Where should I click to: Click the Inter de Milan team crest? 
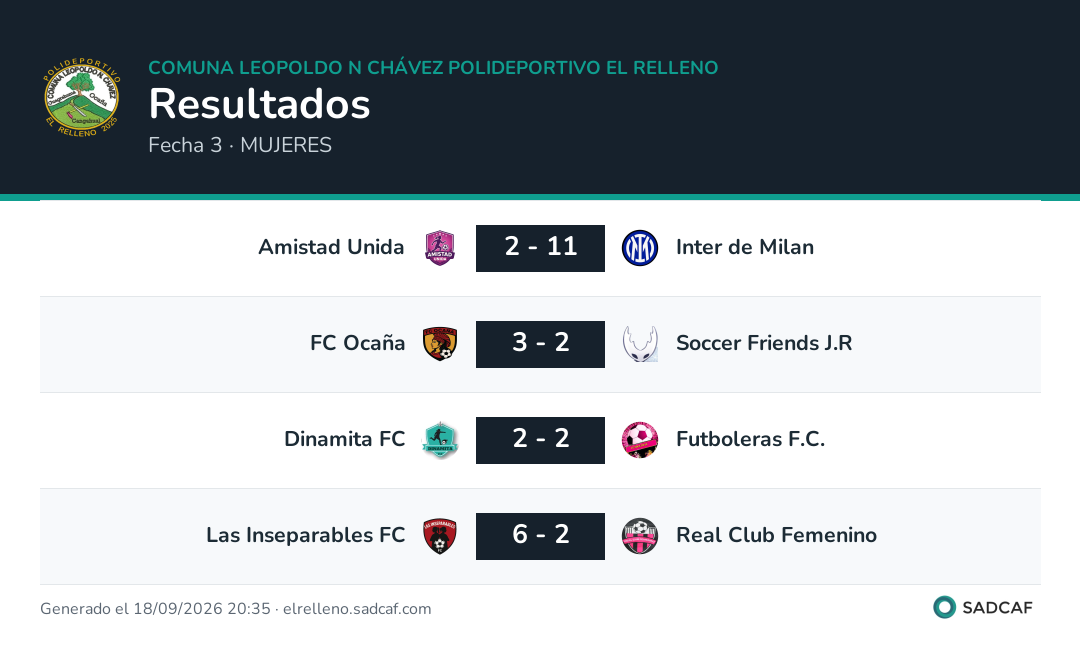click(x=640, y=248)
